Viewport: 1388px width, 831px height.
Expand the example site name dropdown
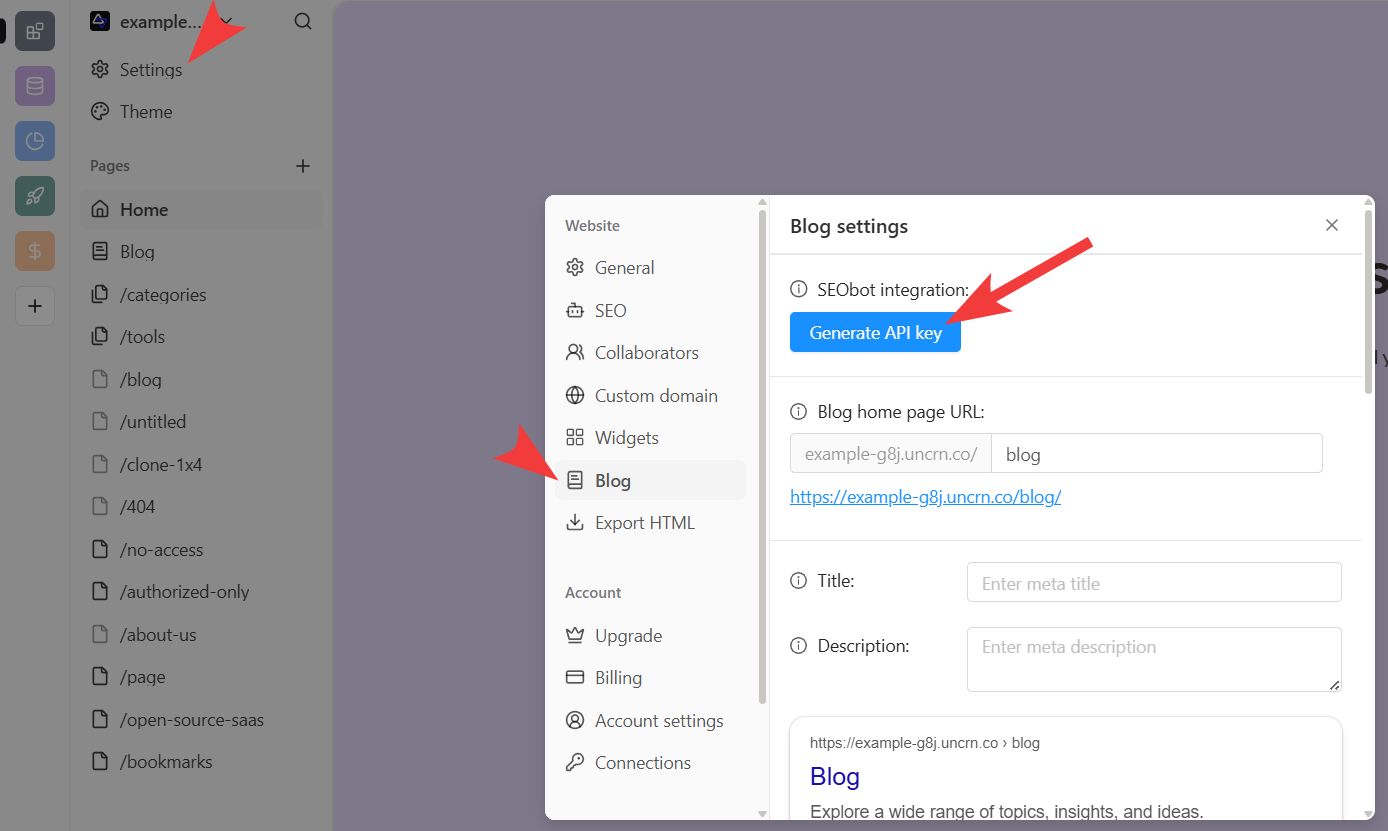tap(226, 21)
